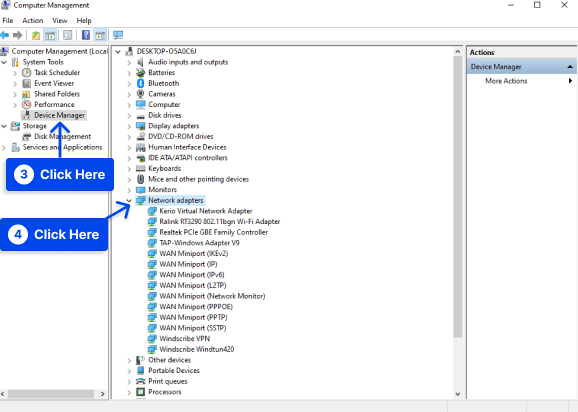Select the Cameras category icon
Screen dimensions: 578x412
(140, 94)
